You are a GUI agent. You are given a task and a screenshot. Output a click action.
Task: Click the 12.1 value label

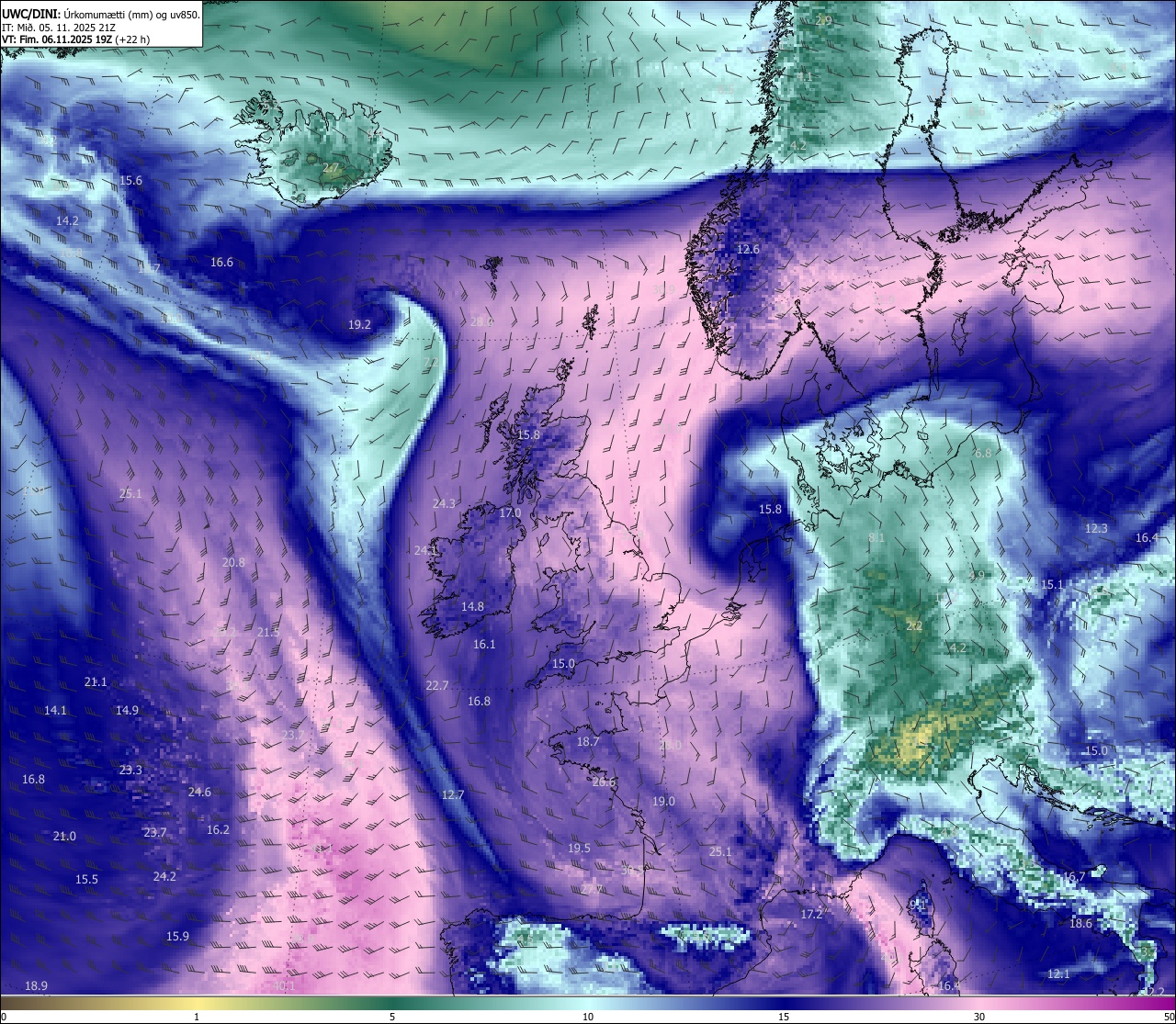click(x=1058, y=974)
